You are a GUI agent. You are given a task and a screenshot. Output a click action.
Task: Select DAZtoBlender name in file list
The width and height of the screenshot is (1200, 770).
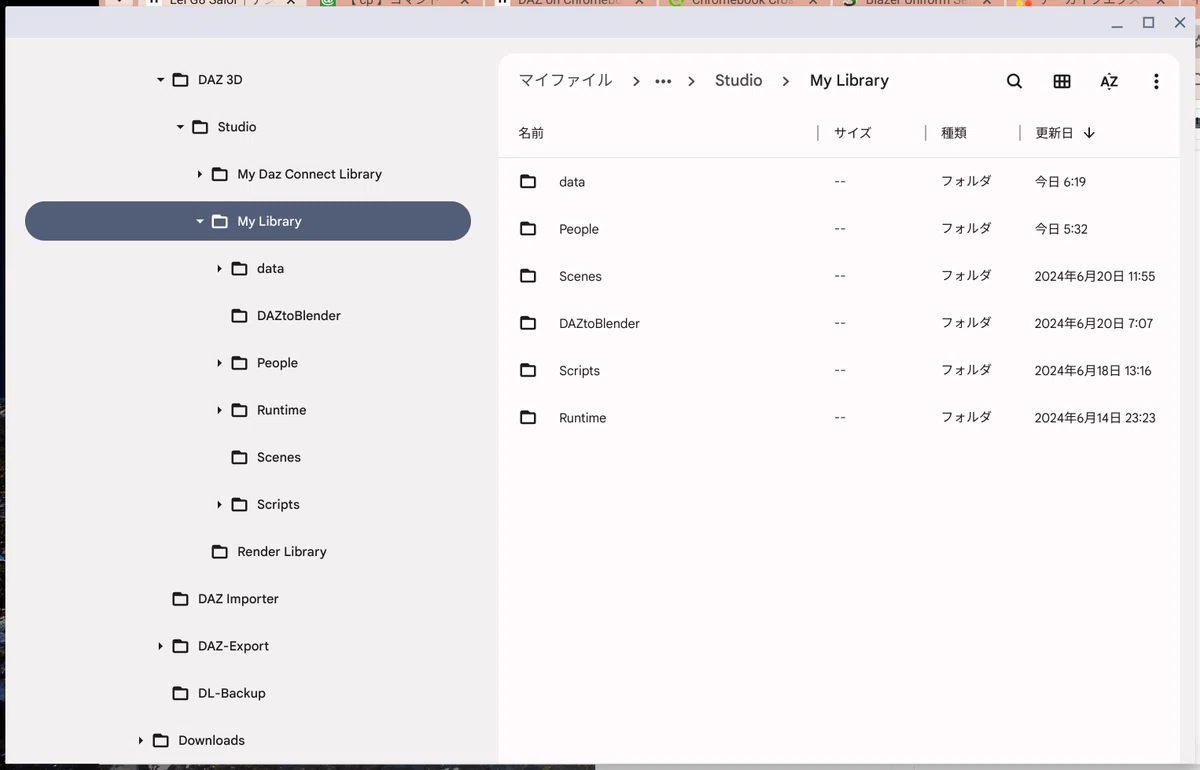[x=599, y=323]
